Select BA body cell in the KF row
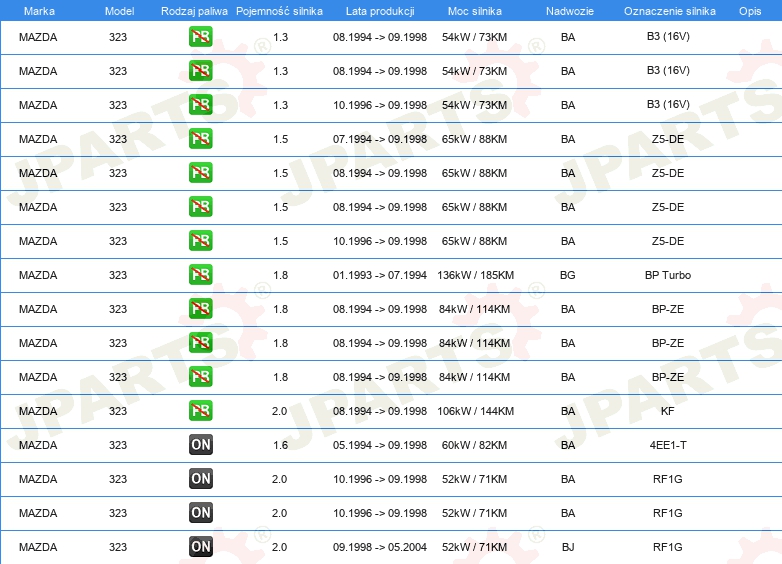The image size is (782, 564). (568, 411)
